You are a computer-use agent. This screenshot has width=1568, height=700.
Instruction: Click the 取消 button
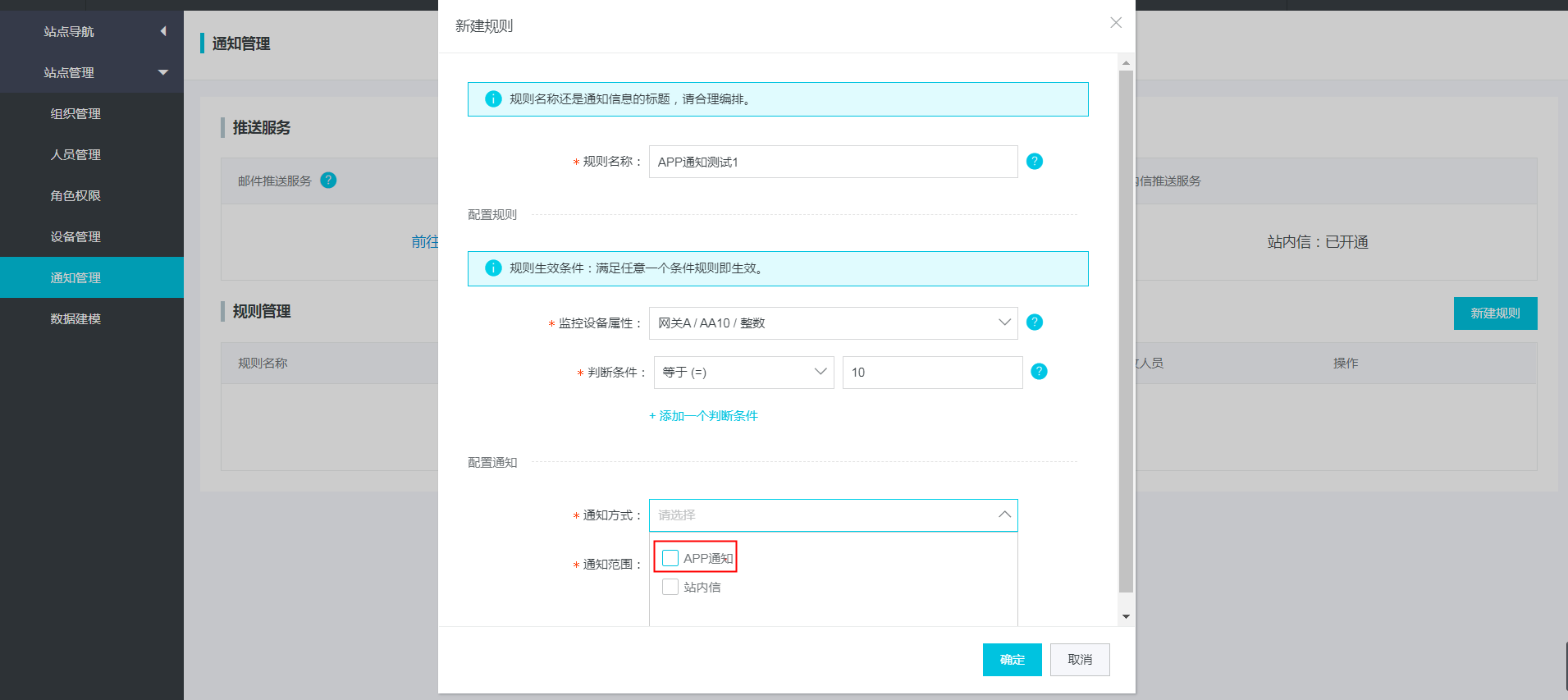tap(1080, 659)
